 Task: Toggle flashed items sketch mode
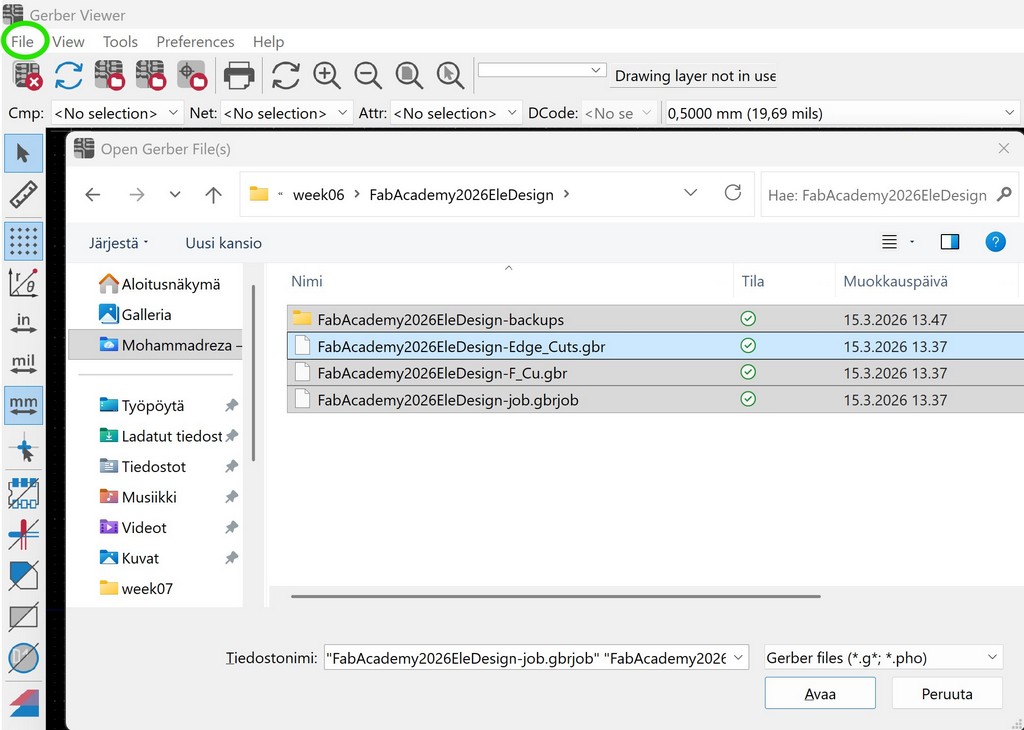24,494
